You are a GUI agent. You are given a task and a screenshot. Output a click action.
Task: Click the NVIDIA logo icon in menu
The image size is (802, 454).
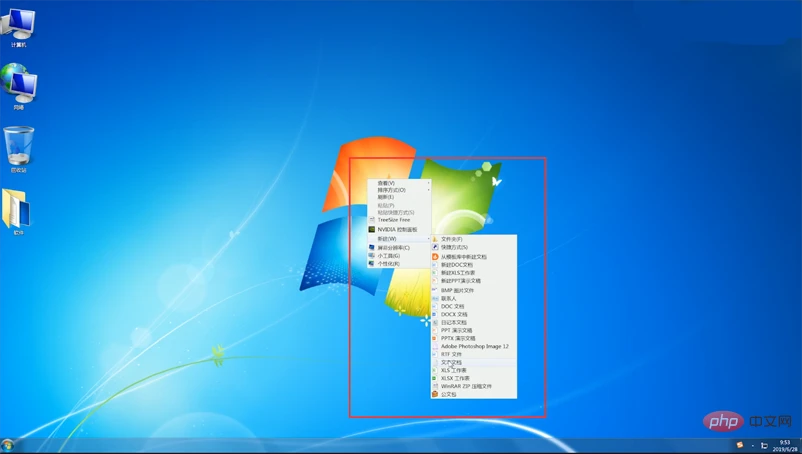(372, 230)
